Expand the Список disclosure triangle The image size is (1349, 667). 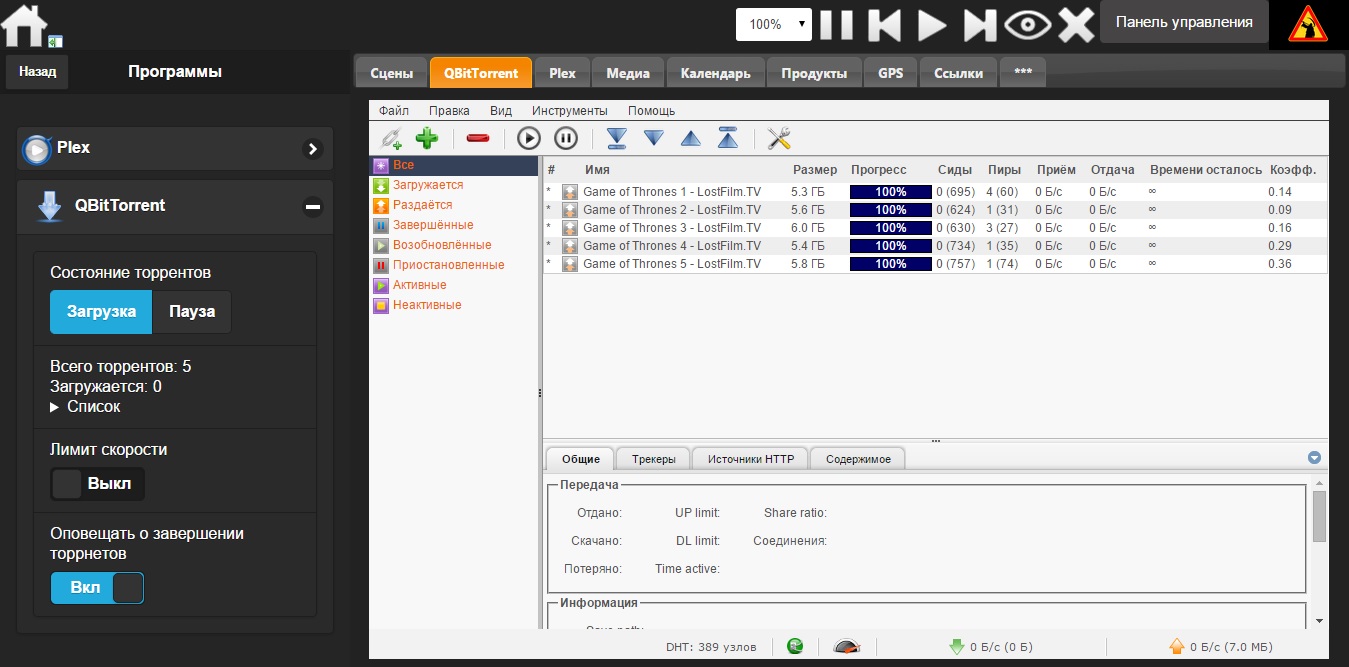[x=55, y=407]
